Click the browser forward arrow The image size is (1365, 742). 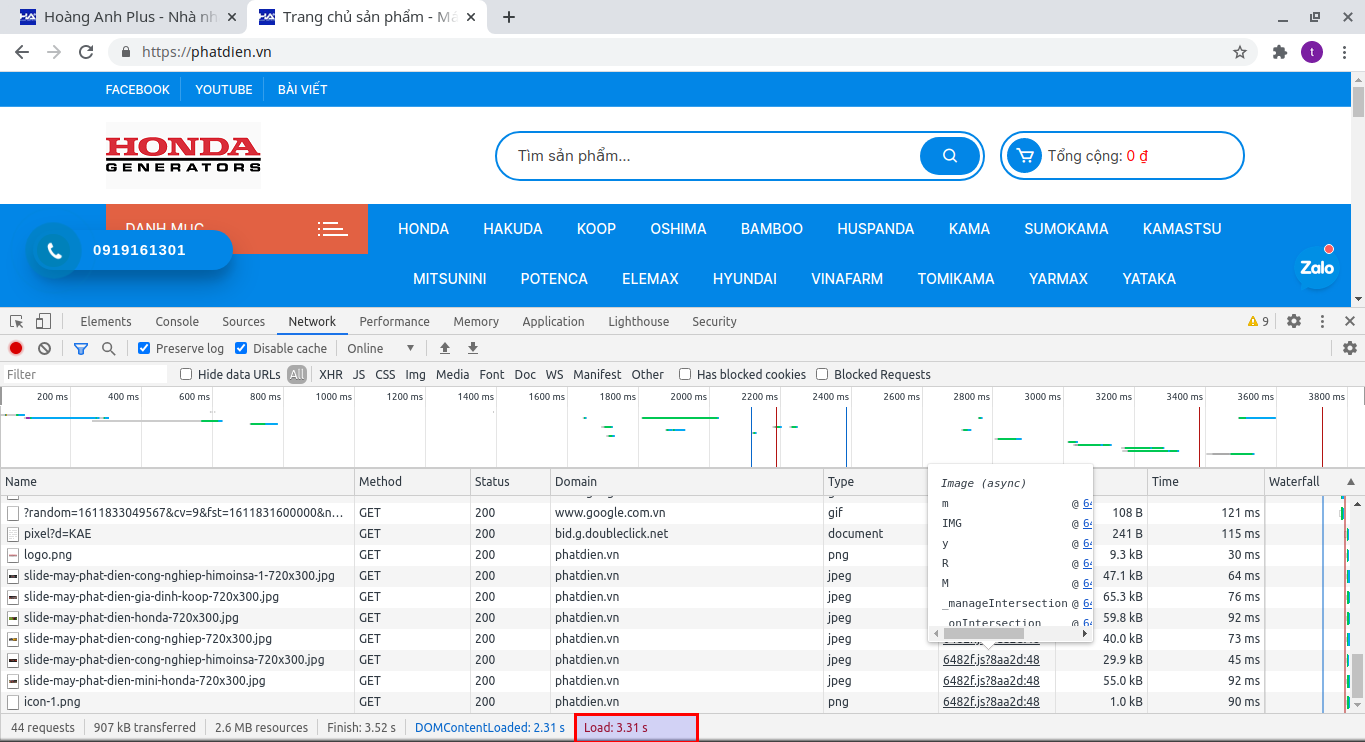pos(54,52)
